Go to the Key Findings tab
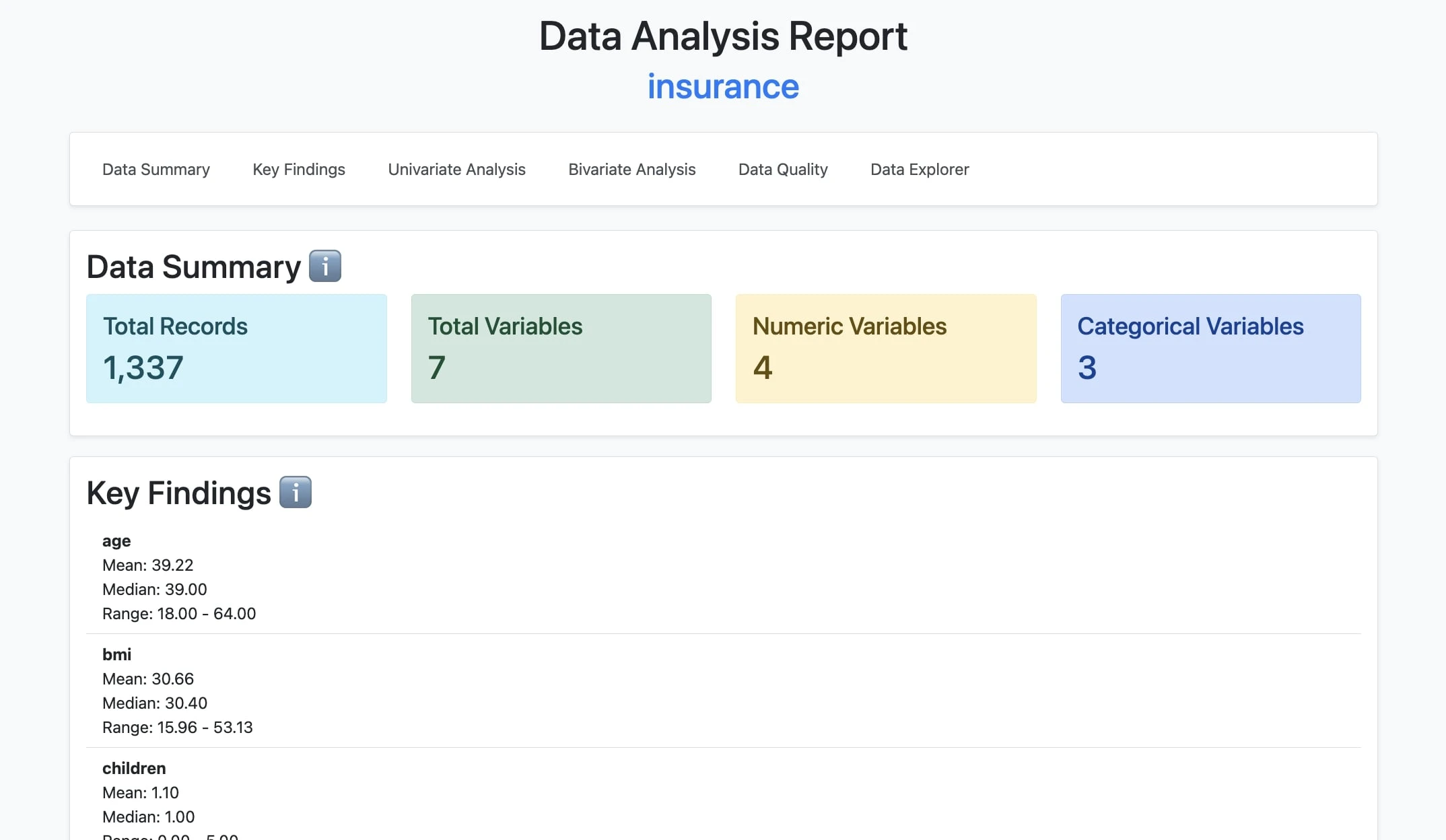Image resolution: width=1446 pixels, height=840 pixels. tap(298, 169)
